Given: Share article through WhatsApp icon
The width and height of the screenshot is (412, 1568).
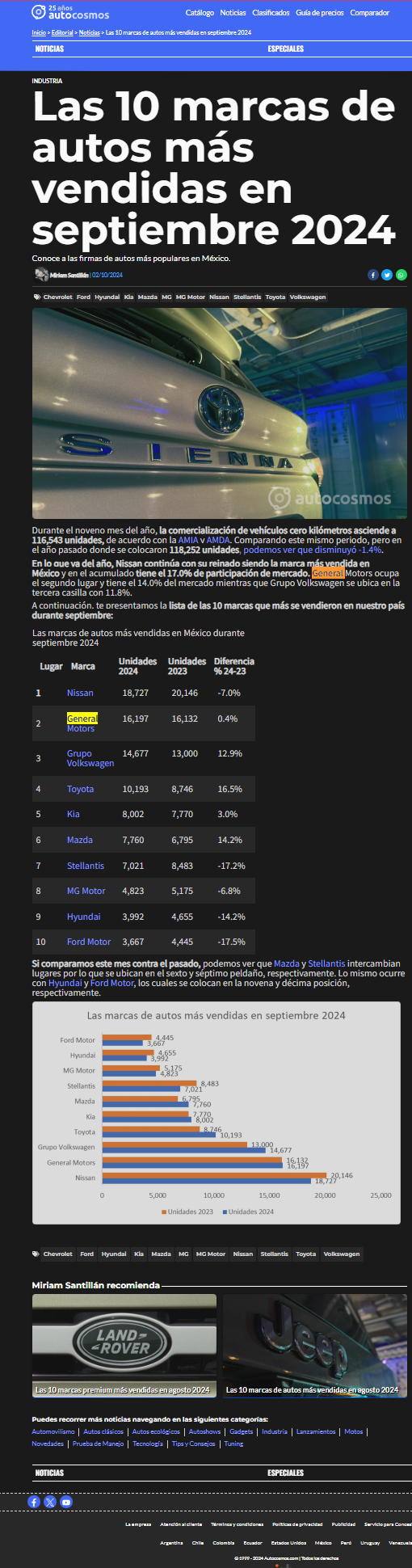Looking at the screenshot, I should click(401, 275).
